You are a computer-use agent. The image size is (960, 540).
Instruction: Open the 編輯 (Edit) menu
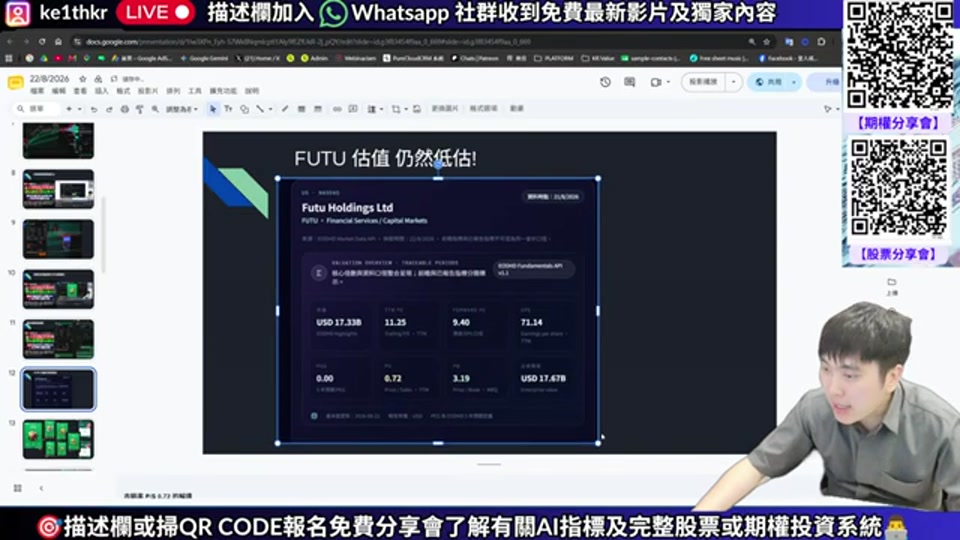(x=59, y=91)
